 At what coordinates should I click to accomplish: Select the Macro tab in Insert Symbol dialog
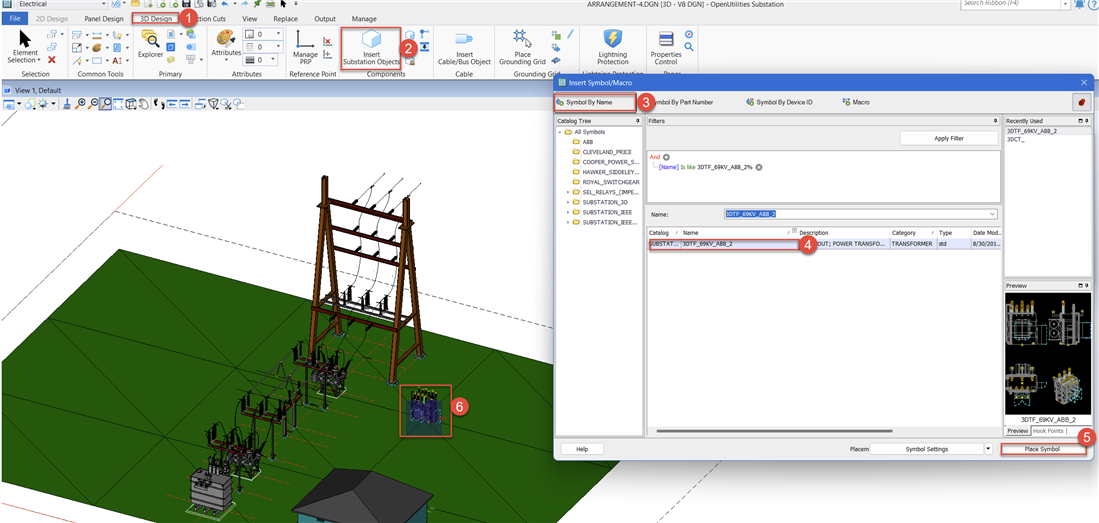tap(856, 102)
